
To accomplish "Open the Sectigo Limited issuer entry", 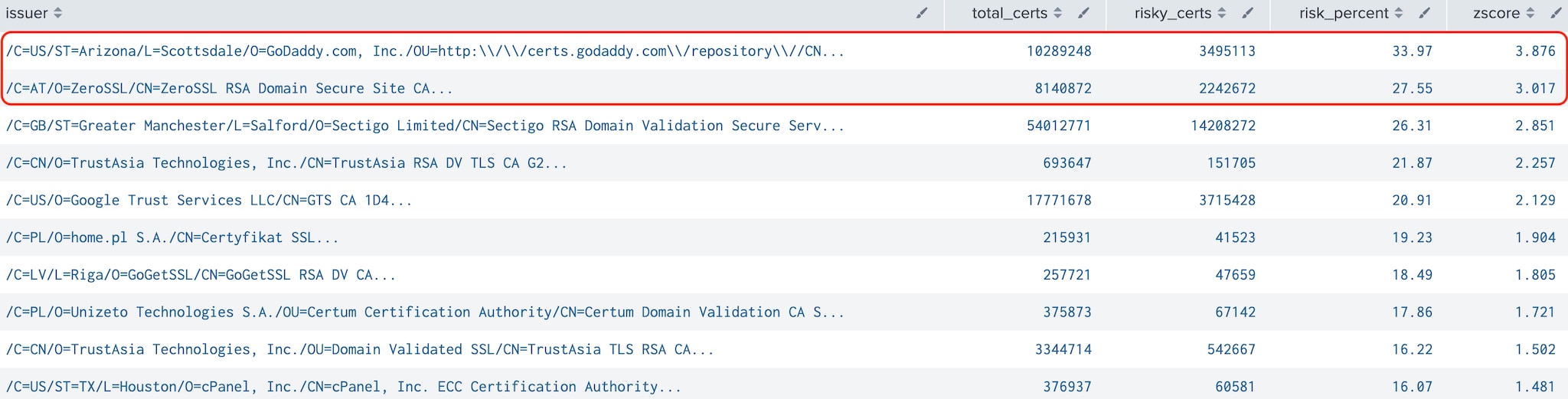I will click(425, 126).
